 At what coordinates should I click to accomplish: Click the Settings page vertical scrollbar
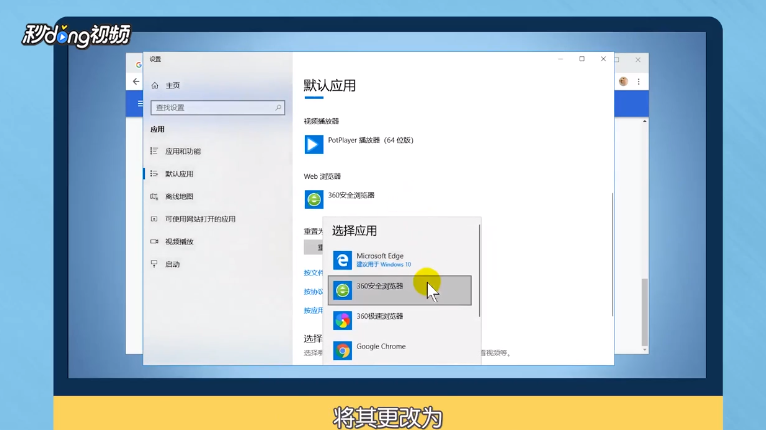click(612, 254)
